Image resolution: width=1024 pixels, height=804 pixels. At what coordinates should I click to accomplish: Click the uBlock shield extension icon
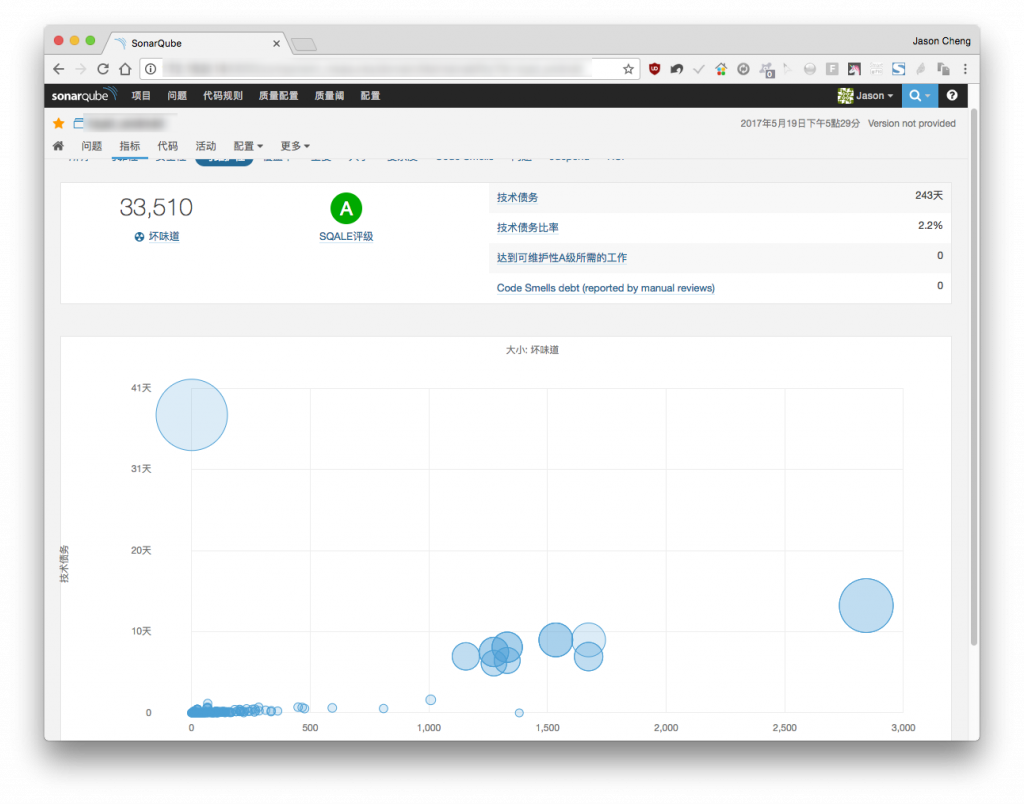pyautogui.click(x=654, y=69)
